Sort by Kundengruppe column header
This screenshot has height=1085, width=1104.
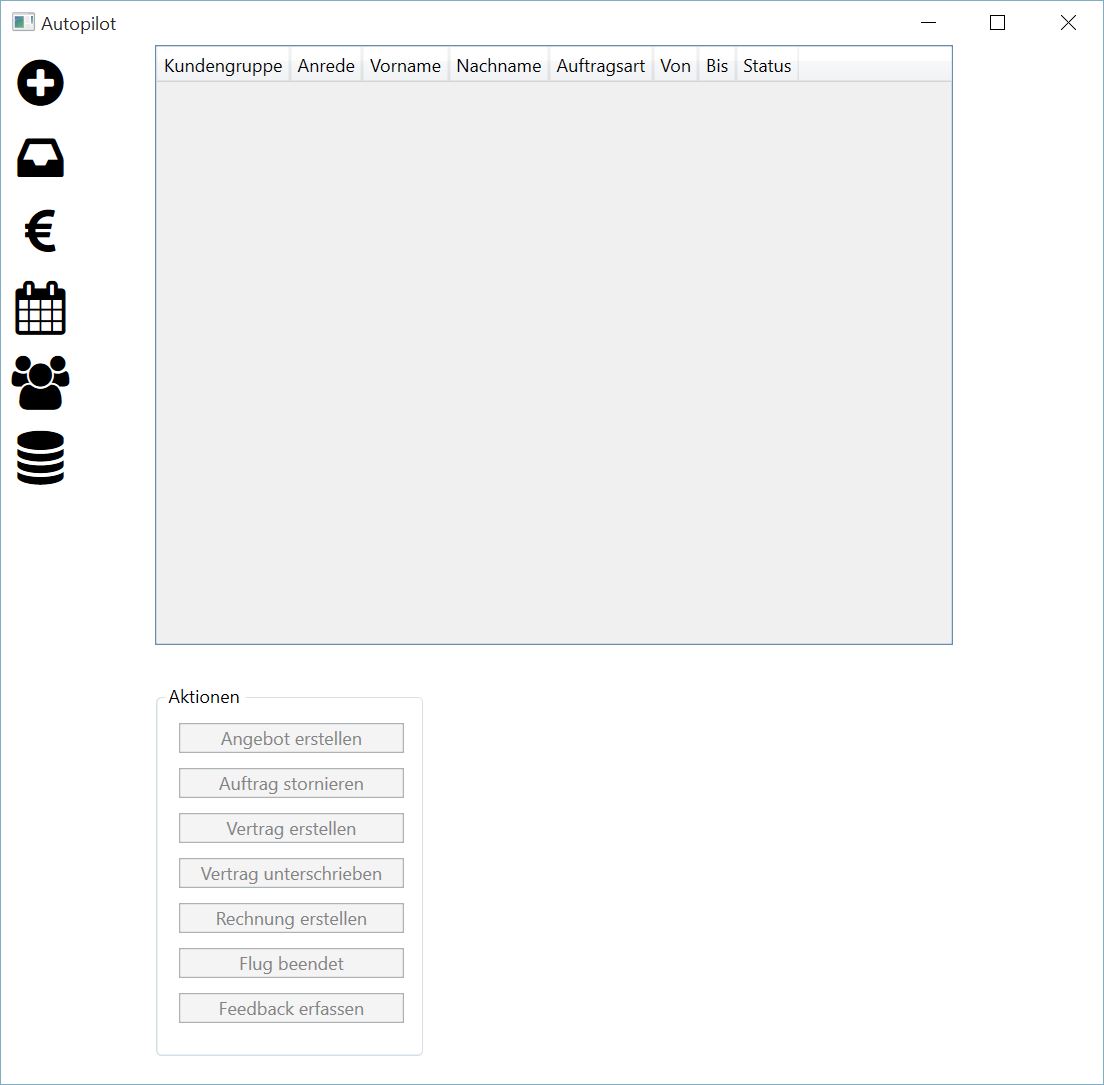[x=222, y=65]
